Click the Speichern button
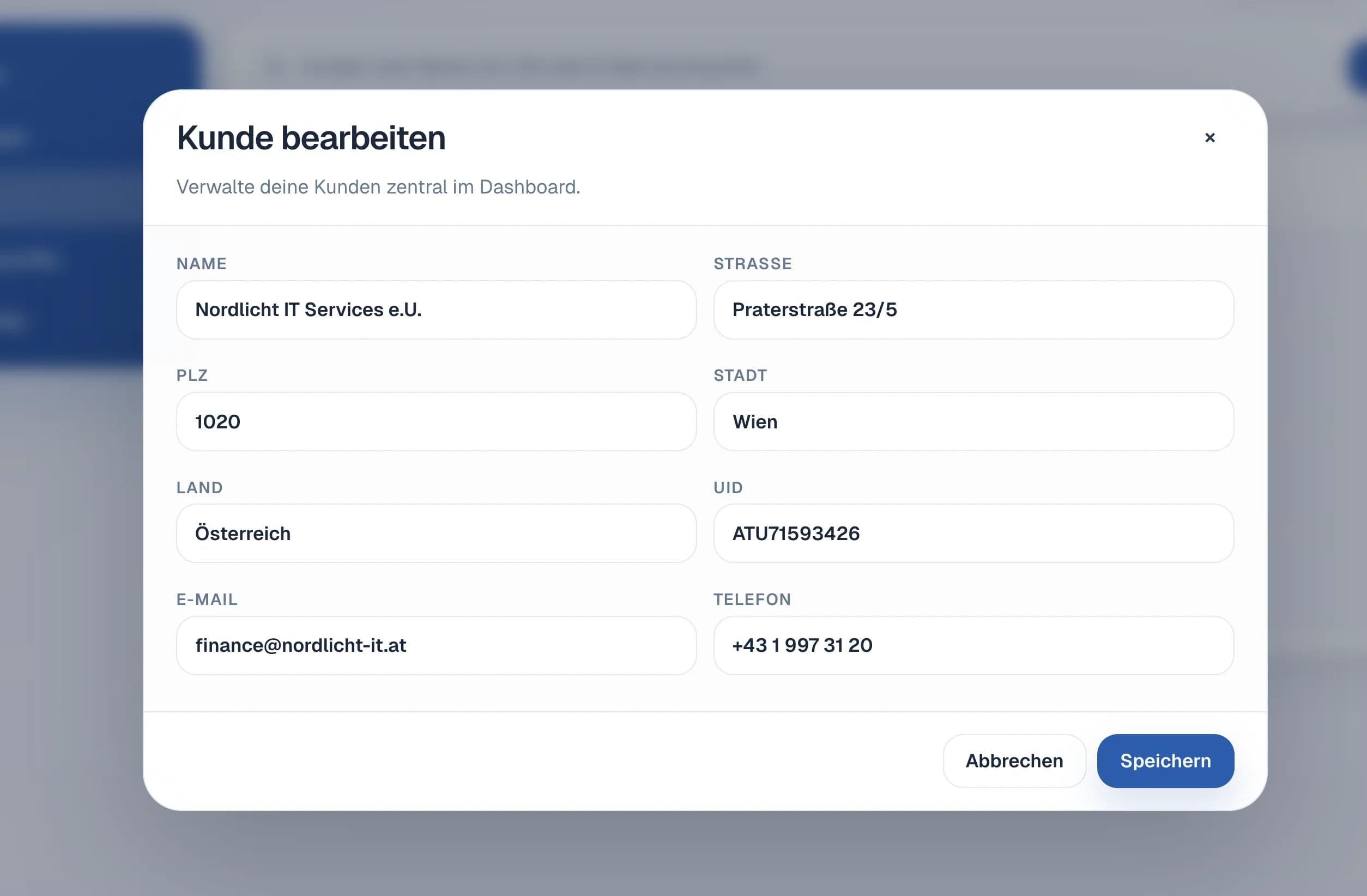This screenshot has height=896, width=1367. pyautogui.click(x=1165, y=760)
